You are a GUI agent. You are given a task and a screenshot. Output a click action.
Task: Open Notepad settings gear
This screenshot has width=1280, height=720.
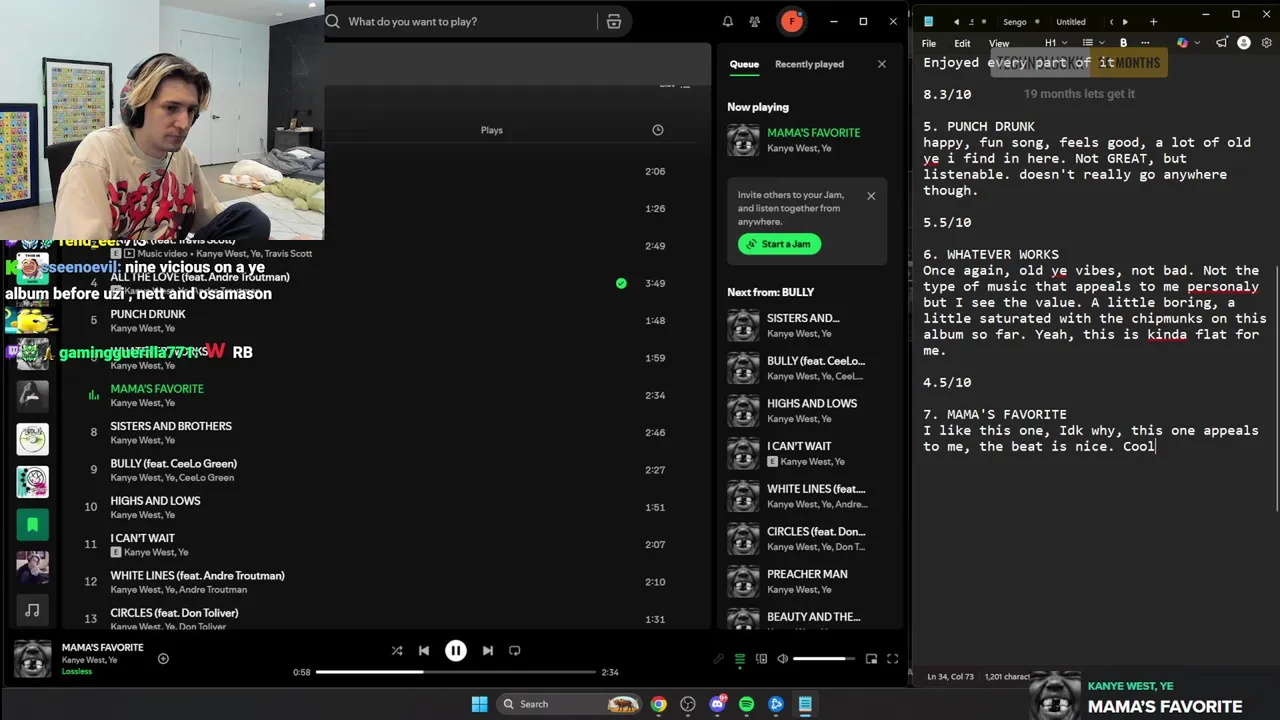(1267, 43)
